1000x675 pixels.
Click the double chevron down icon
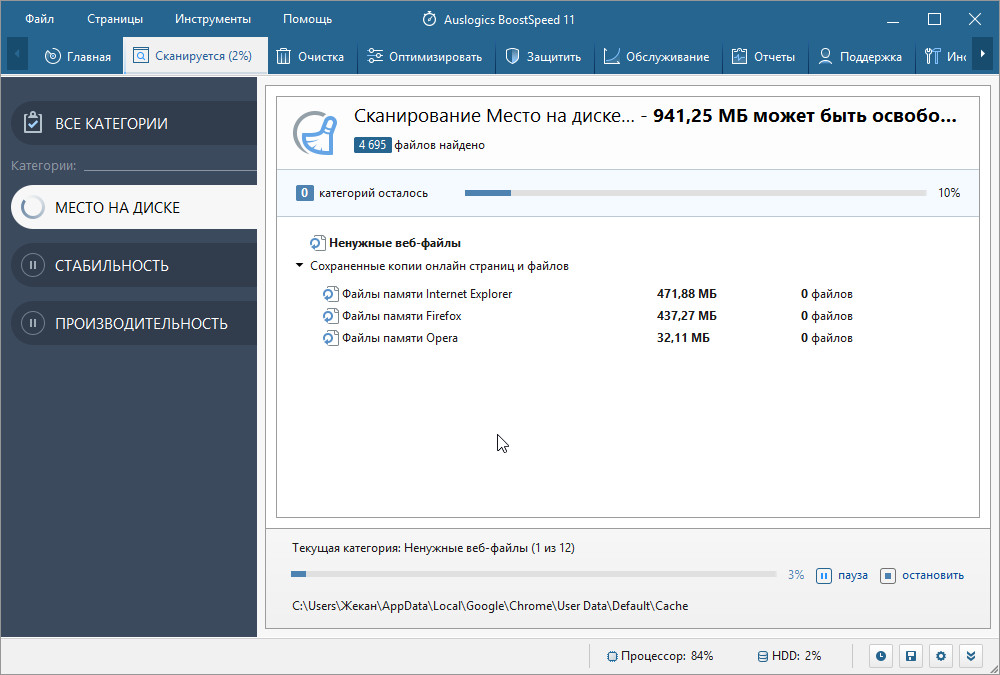971,656
